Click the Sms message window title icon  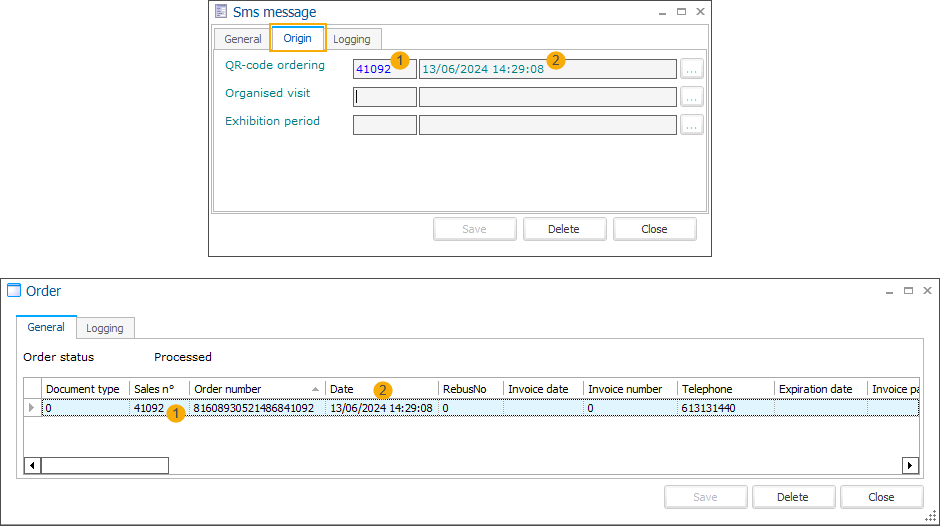(x=221, y=12)
